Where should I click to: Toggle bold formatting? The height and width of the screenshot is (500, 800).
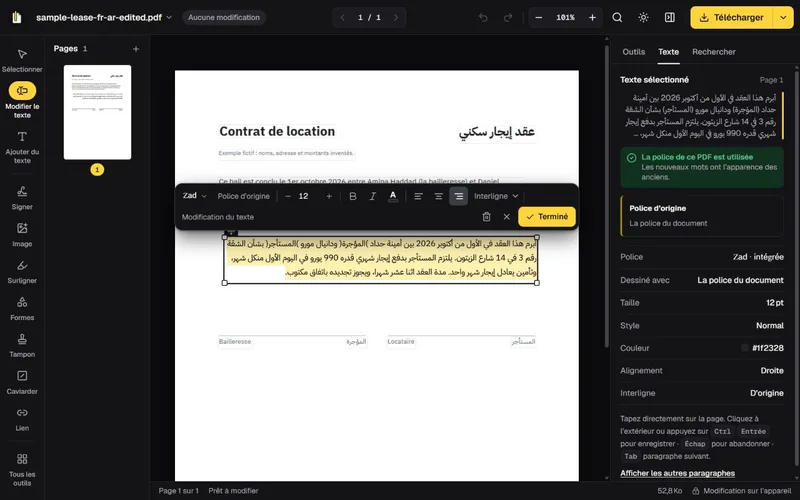pos(353,196)
